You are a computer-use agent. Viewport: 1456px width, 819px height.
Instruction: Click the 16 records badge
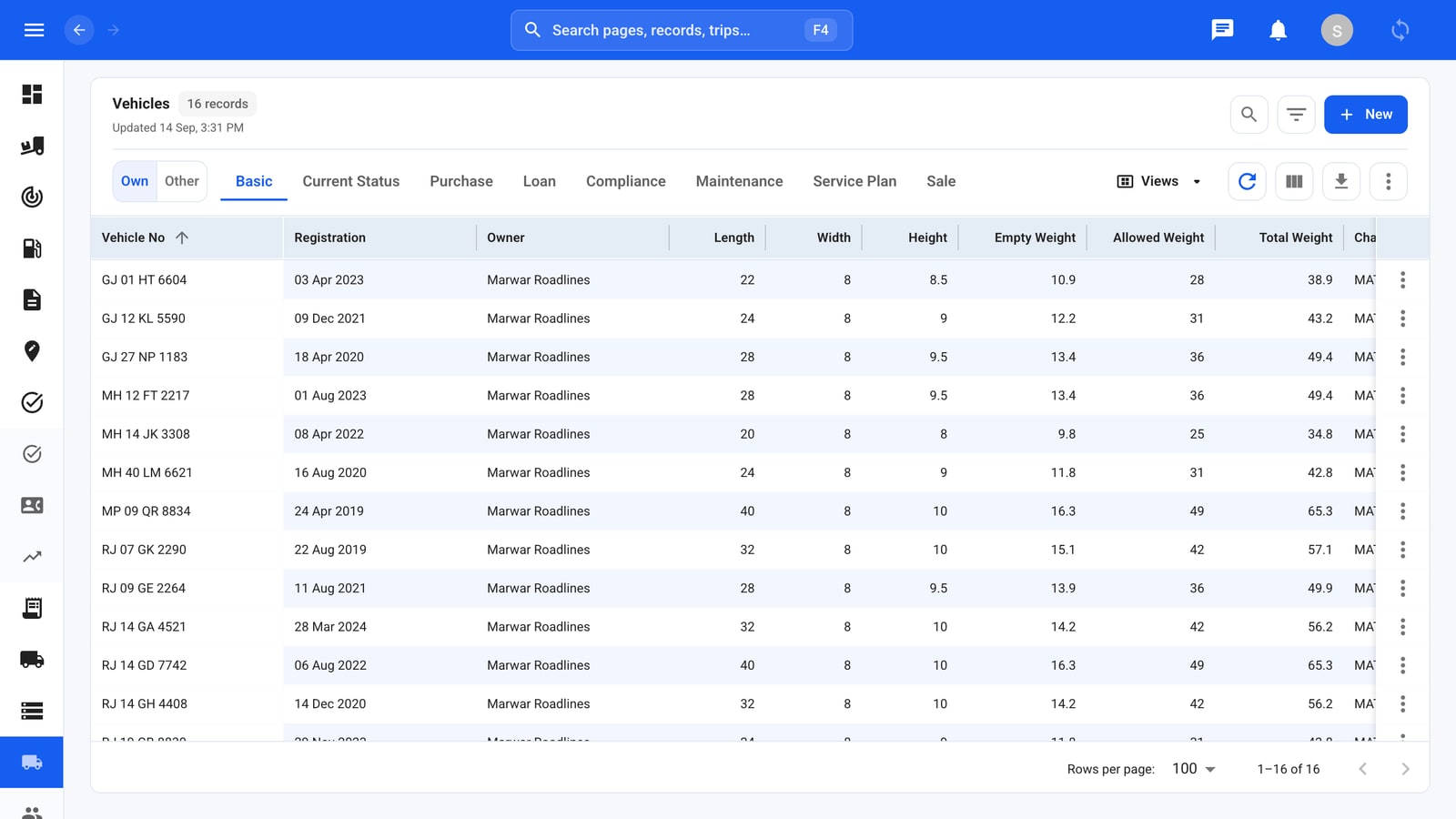click(x=217, y=104)
